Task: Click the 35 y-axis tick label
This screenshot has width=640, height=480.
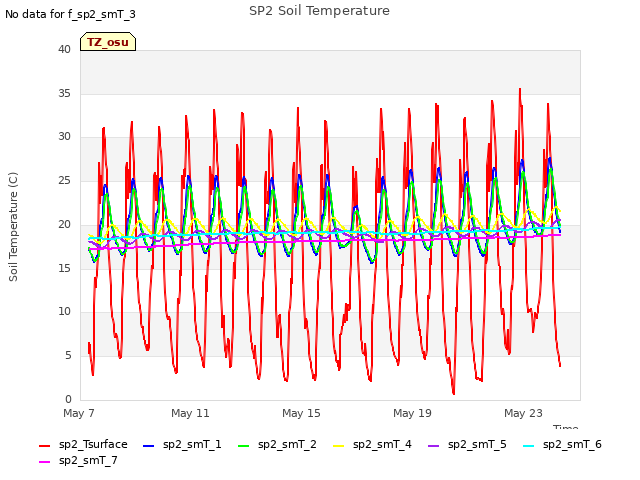Action: point(64,93)
